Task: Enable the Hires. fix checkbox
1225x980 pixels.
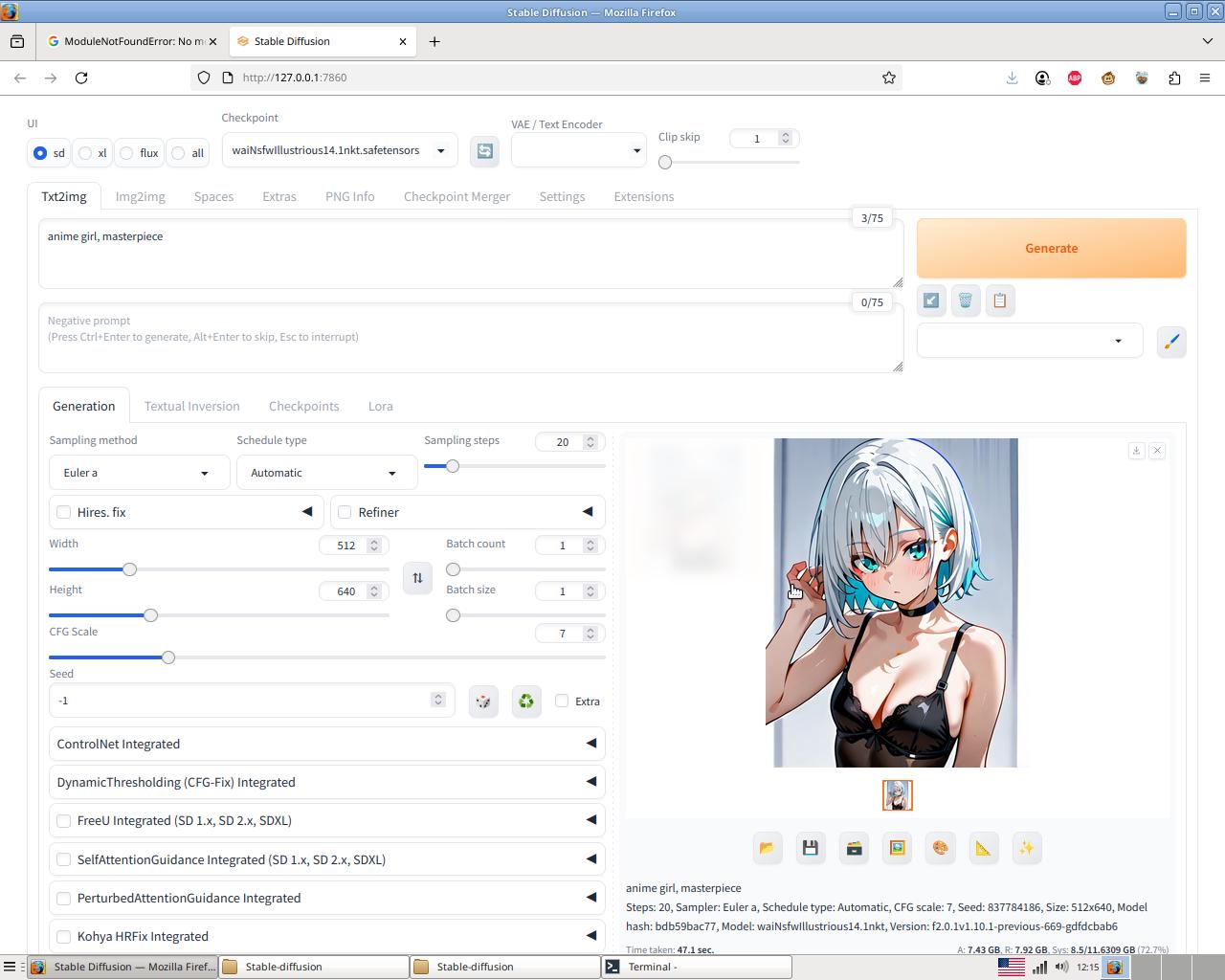Action: (64, 513)
